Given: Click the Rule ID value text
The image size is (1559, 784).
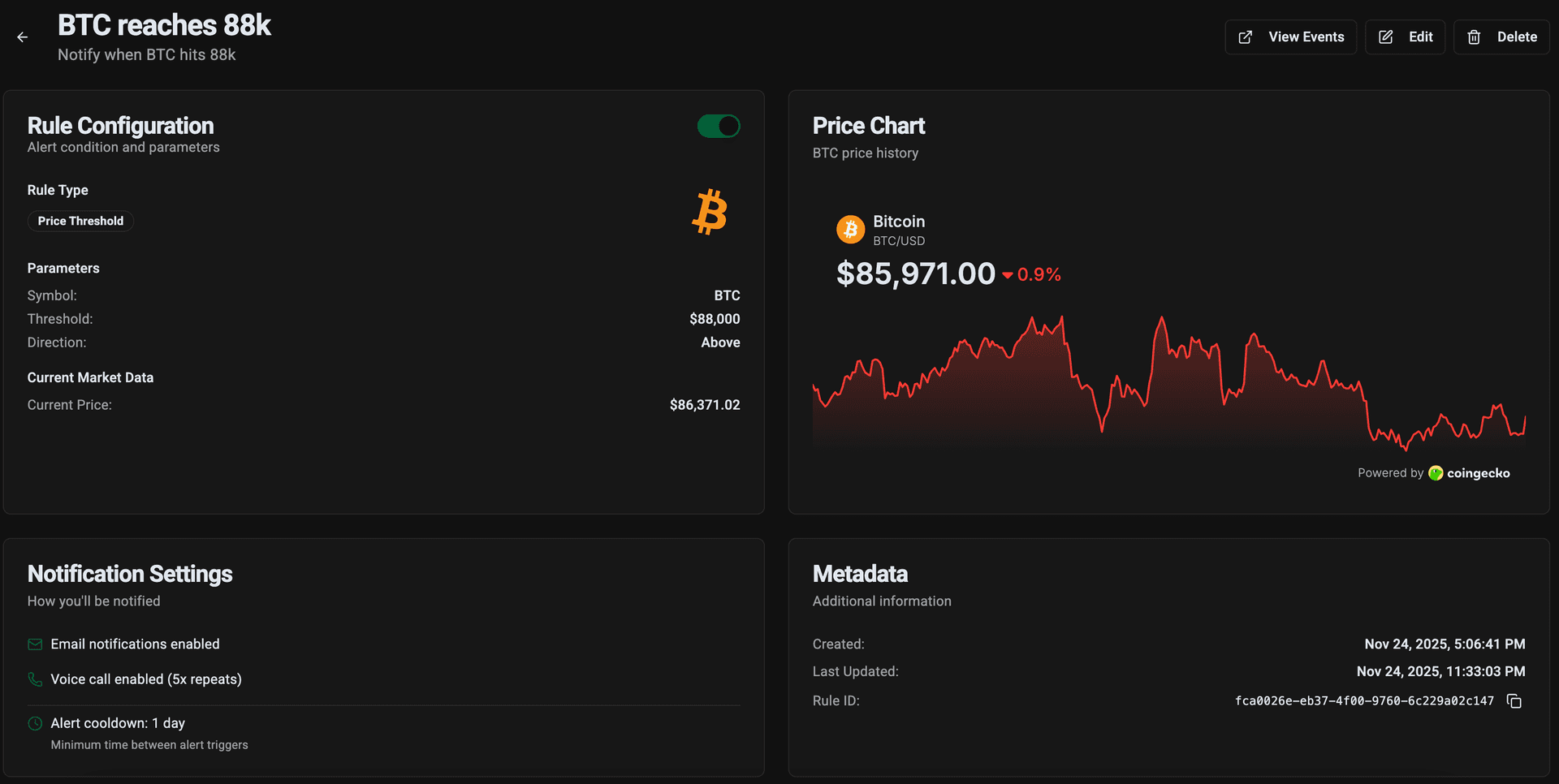Looking at the screenshot, I should [x=1364, y=701].
